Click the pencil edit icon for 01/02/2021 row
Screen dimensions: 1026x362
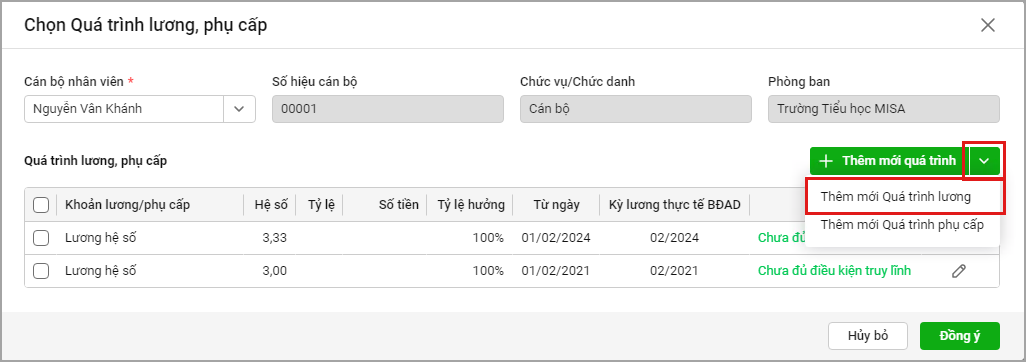click(959, 271)
